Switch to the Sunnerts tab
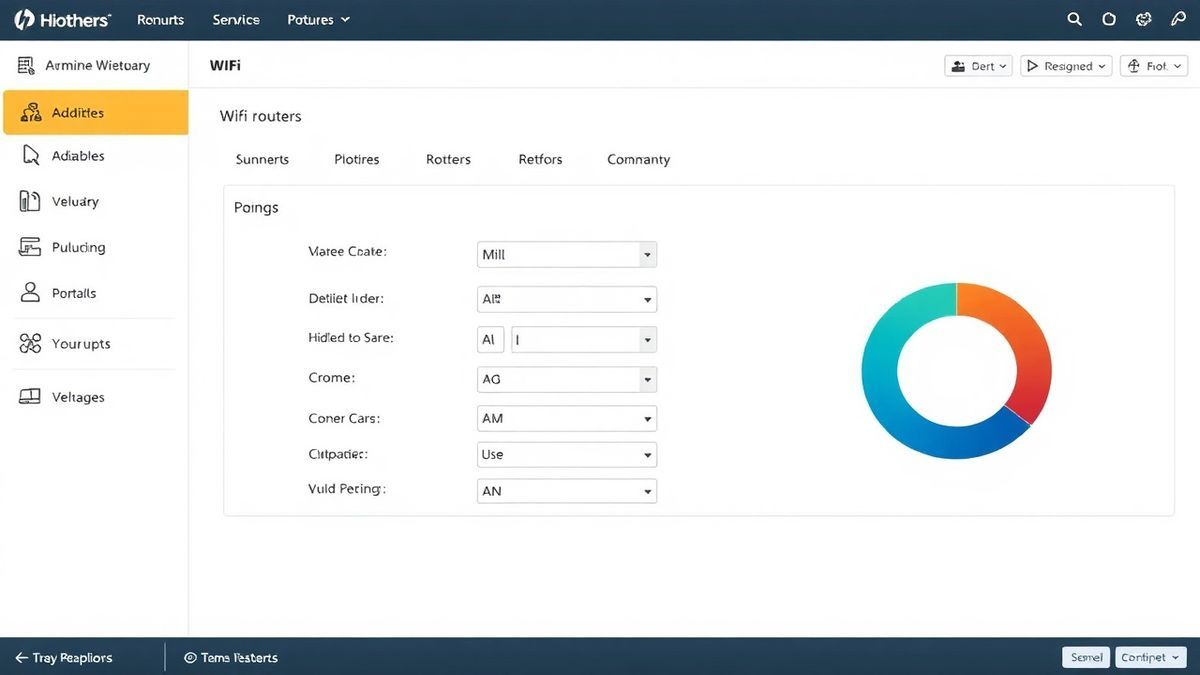Screen dimensions: 1200x675 [x=262, y=159]
